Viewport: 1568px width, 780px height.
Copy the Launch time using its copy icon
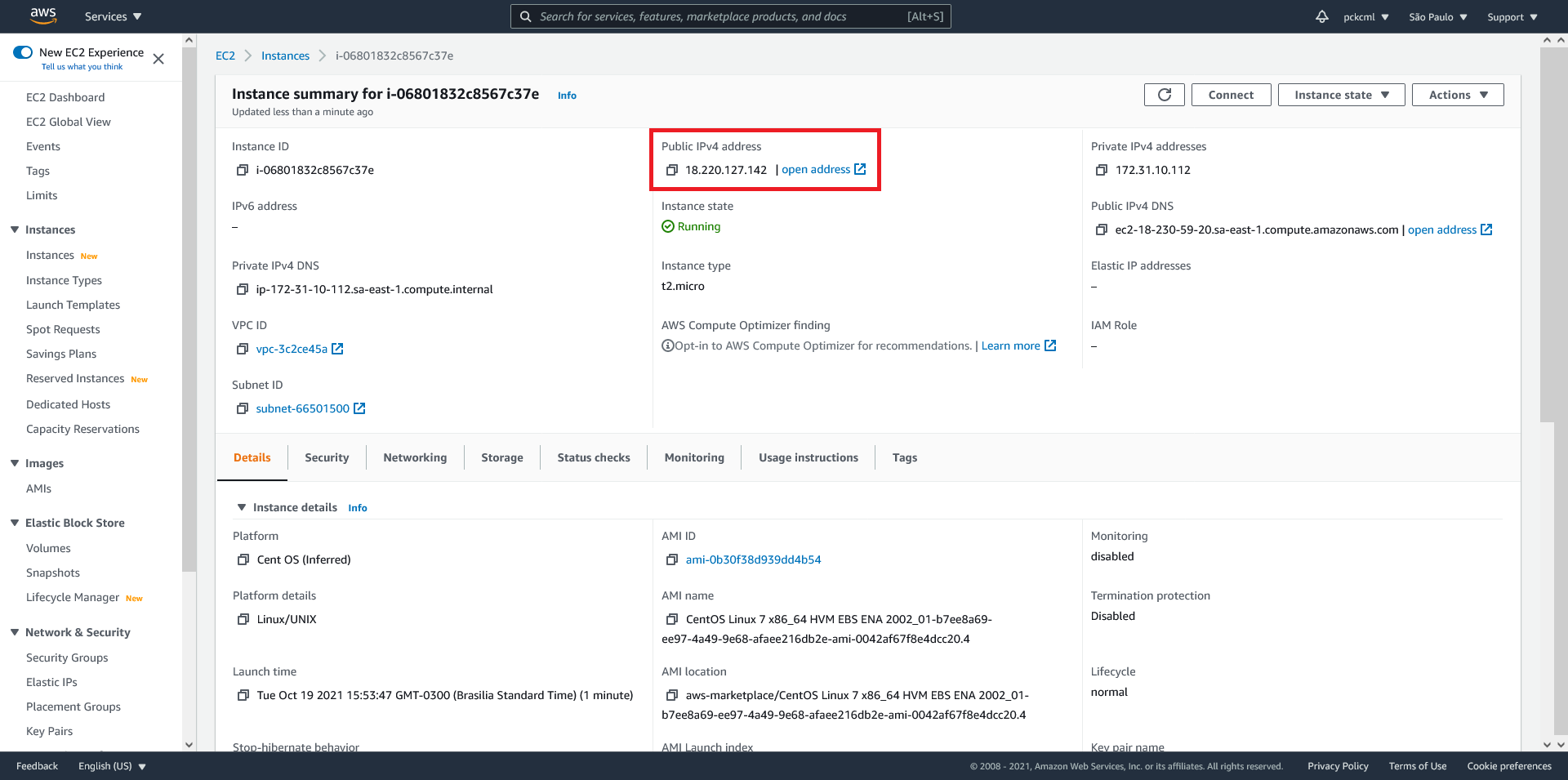243,695
